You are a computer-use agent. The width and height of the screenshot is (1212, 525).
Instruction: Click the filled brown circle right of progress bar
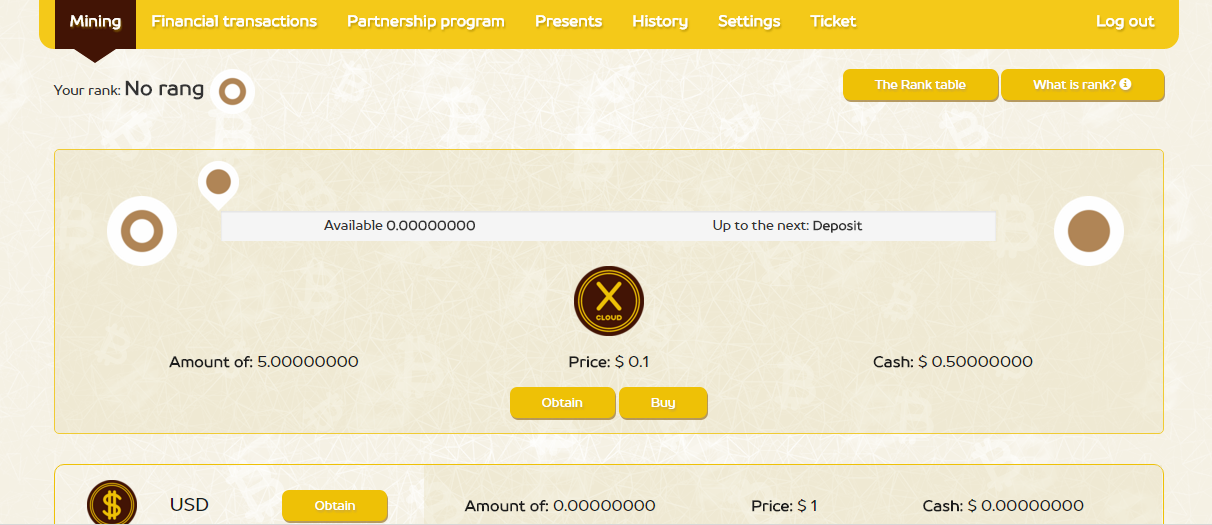pos(1088,231)
